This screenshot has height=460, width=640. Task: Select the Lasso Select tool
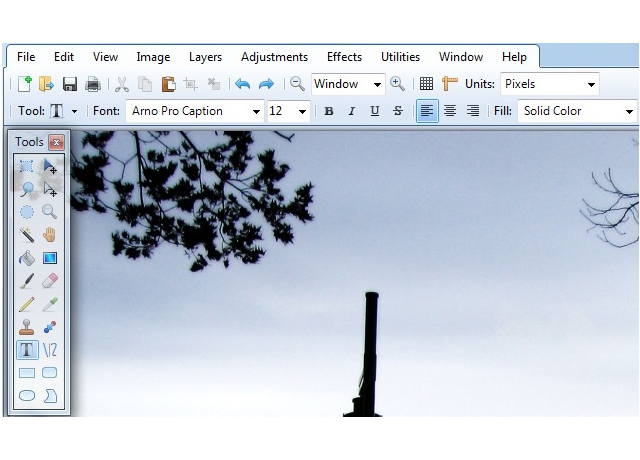27,189
